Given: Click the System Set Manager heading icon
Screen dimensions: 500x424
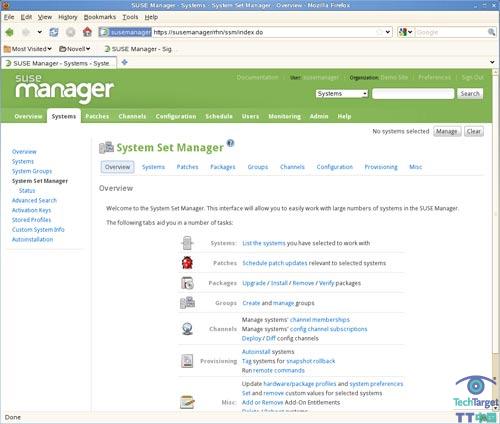Looking at the screenshot, I should point(106,147).
